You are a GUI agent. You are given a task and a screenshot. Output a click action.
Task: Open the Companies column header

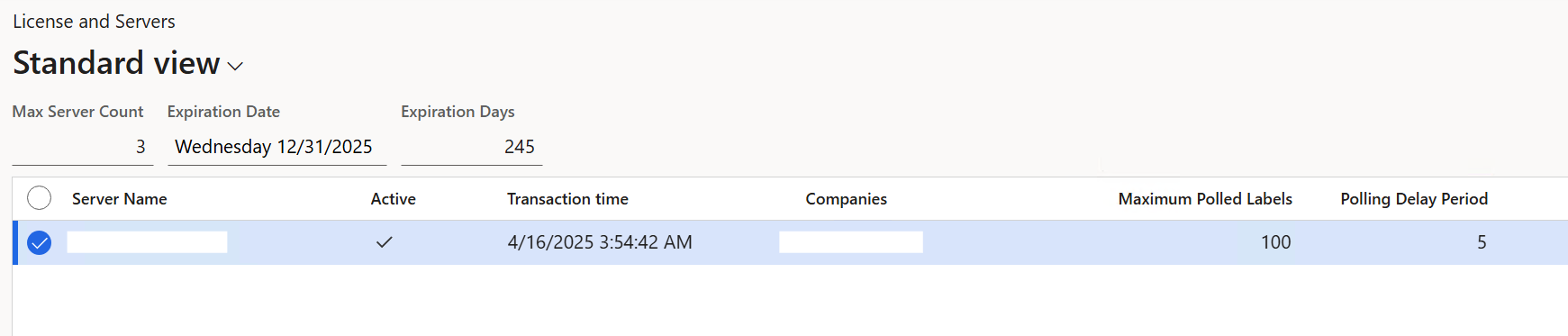click(x=847, y=199)
